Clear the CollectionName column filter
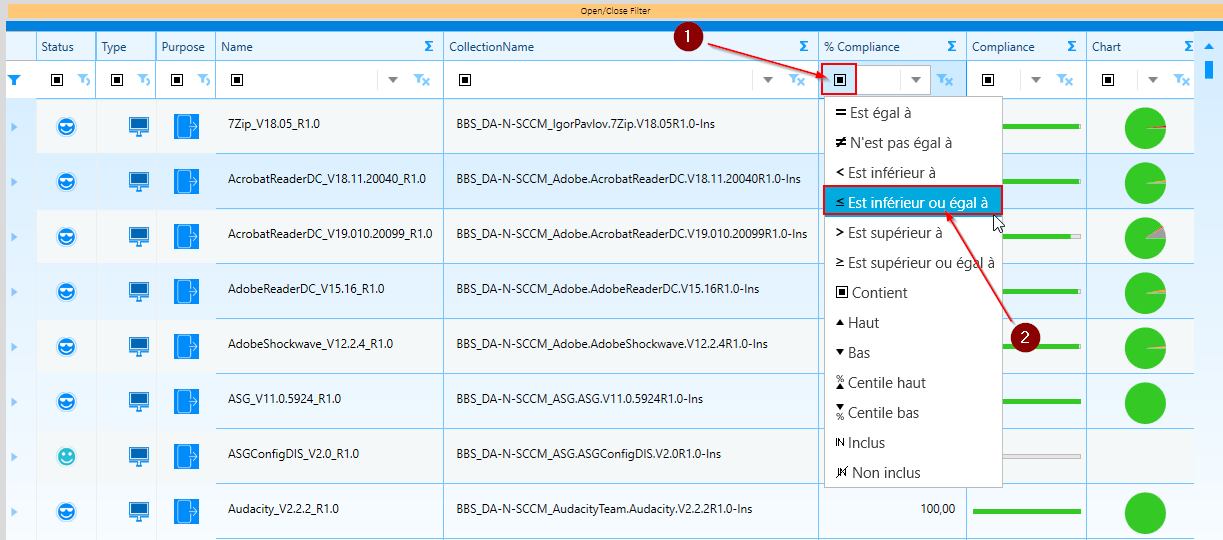This screenshot has width=1223, height=540. tap(797, 80)
